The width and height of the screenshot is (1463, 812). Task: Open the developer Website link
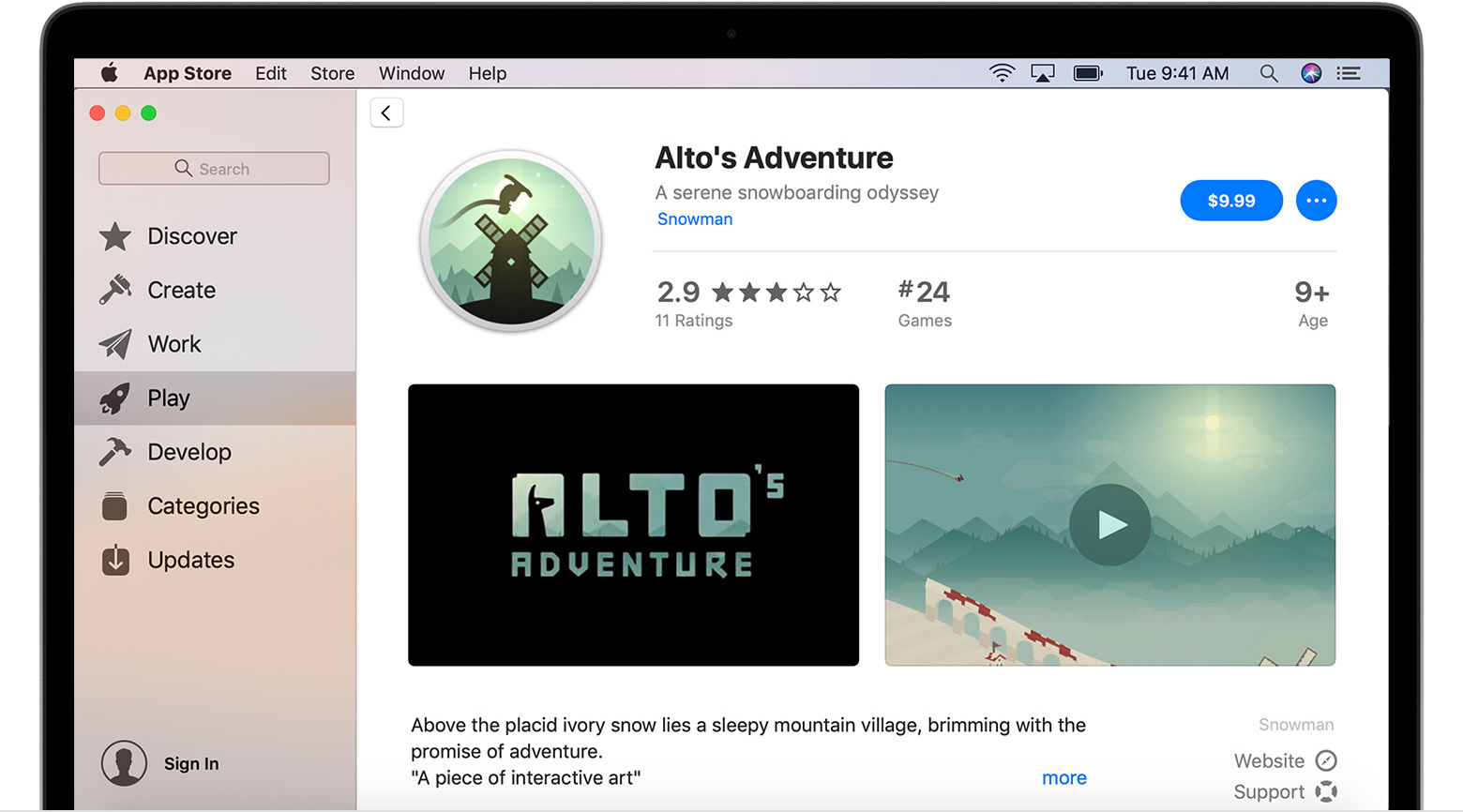click(x=1269, y=760)
